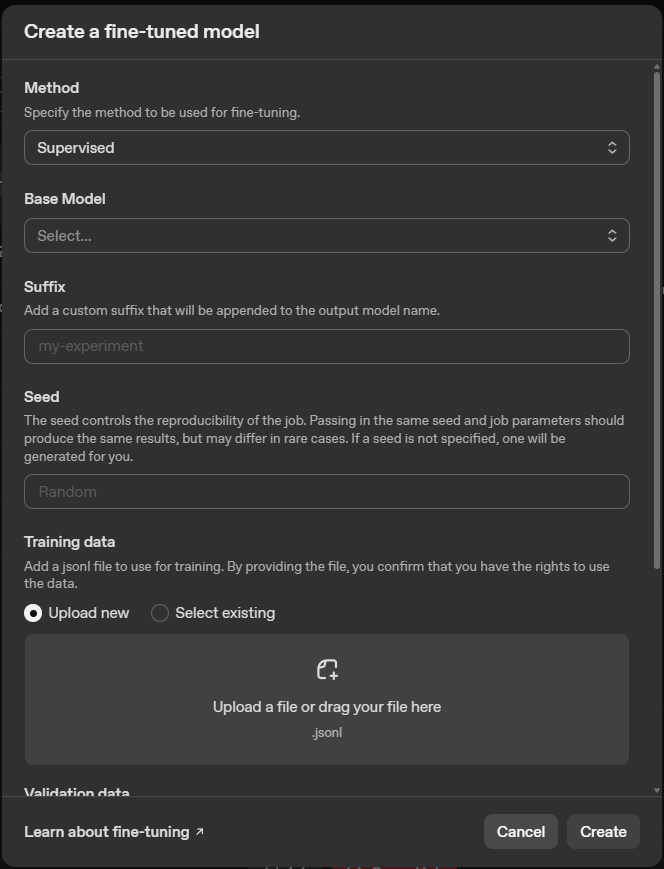This screenshot has height=869, width=664.
Task: Select the Upload new radio button
Action: pyautogui.click(x=31, y=612)
